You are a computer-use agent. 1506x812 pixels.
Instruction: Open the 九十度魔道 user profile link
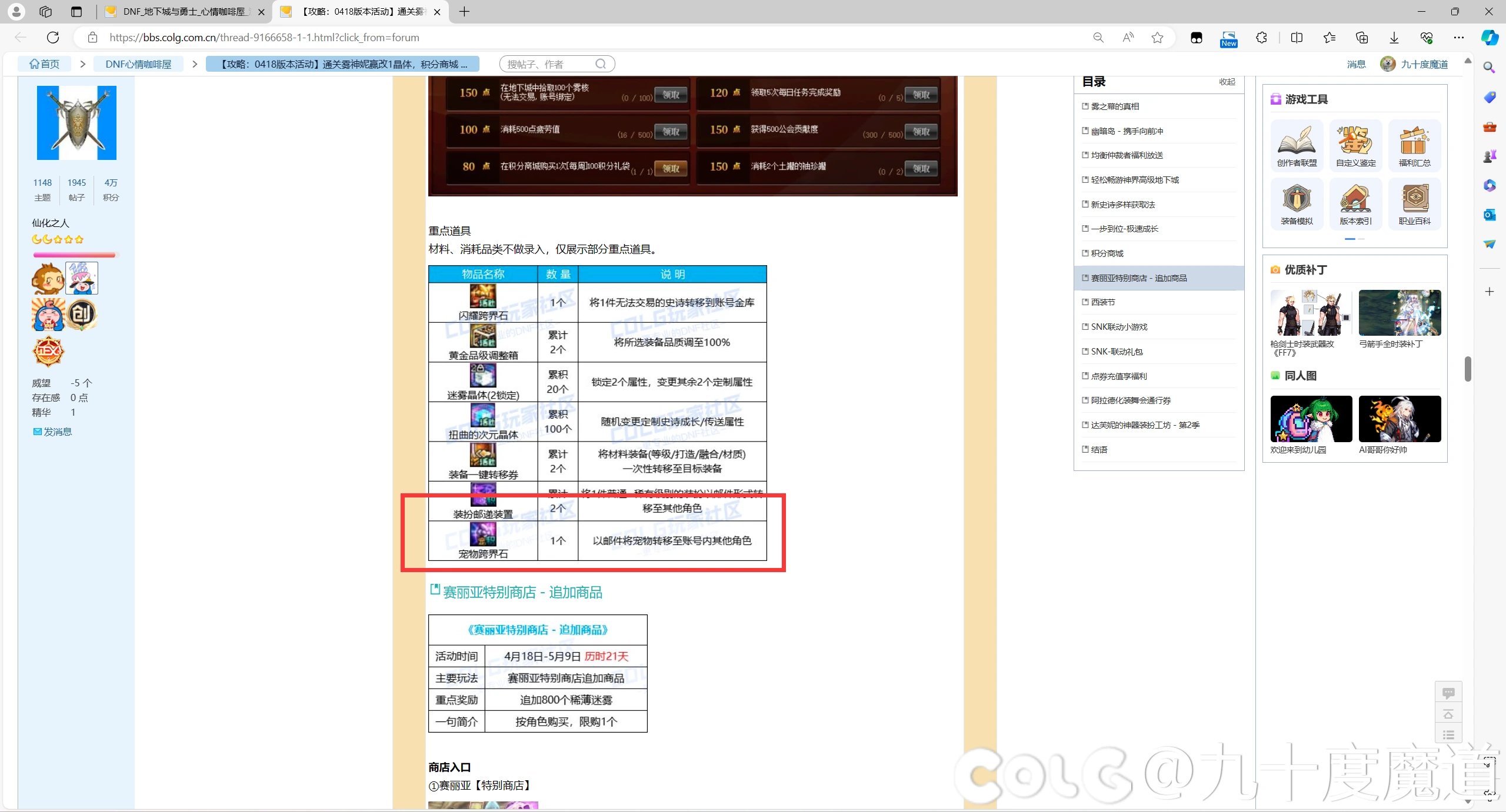click(1424, 64)
